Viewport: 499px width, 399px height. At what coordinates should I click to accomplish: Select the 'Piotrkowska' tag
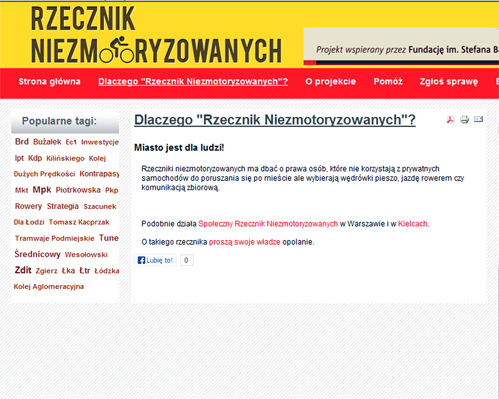78,190
